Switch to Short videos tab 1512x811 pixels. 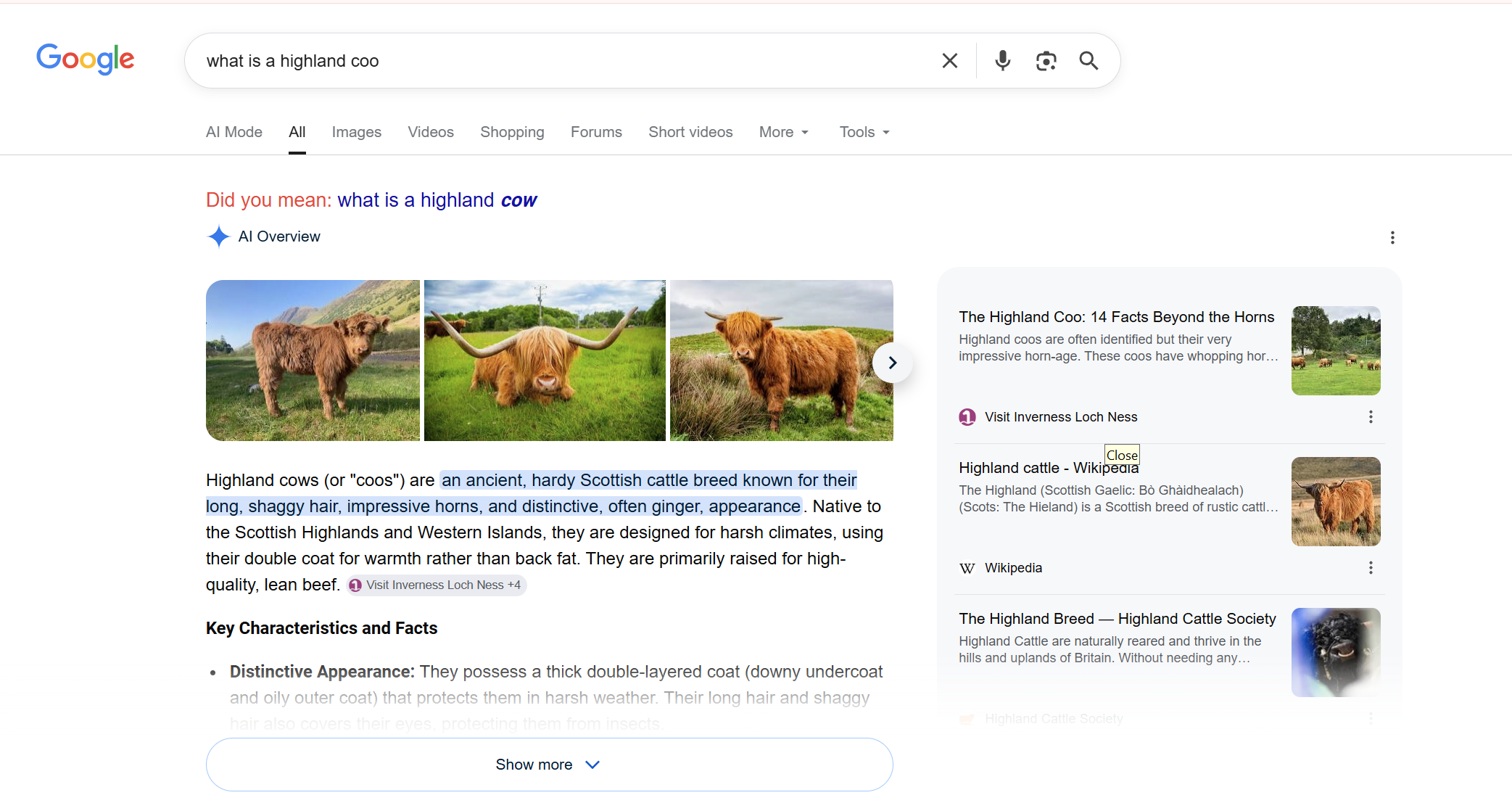click(690, 132)
